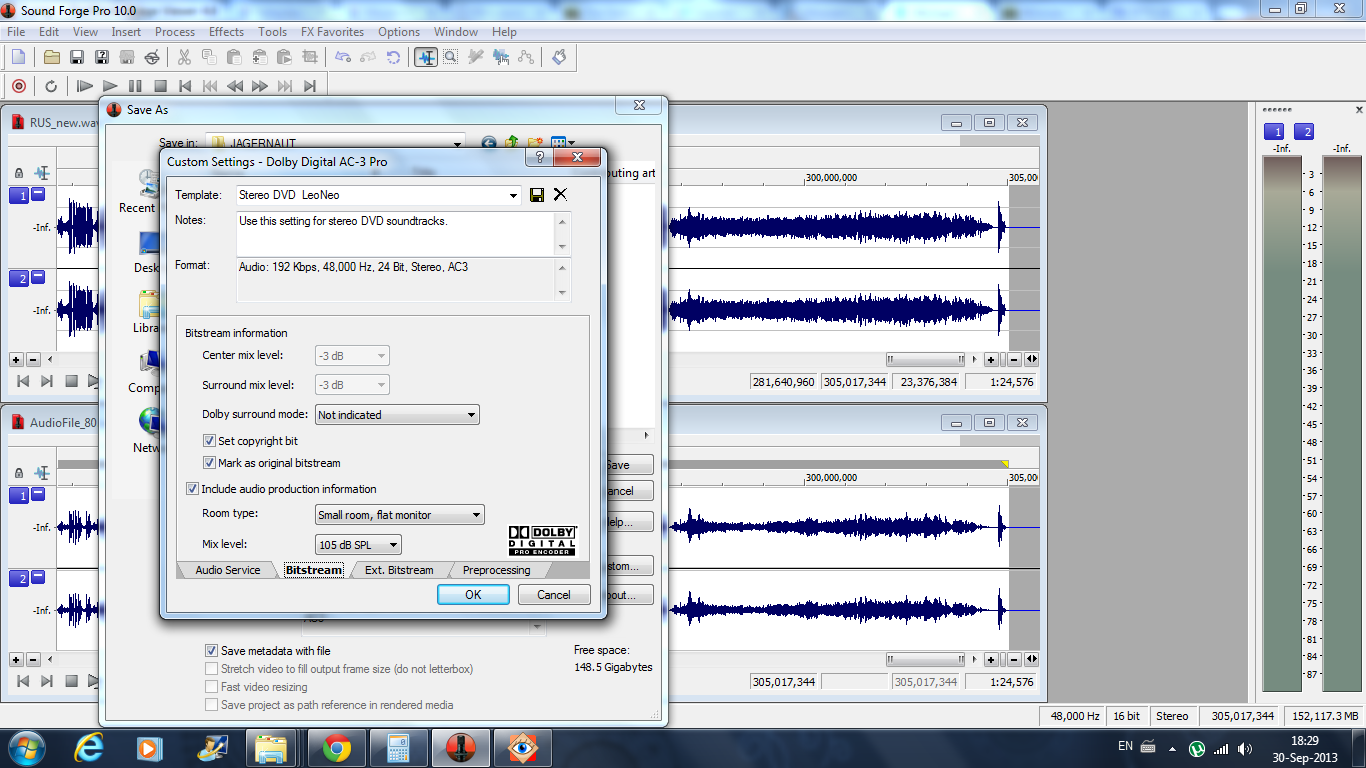Click the Record button in transport toolbar
The height and width of the screenshot is (768, 1366).
click(18, 86)
